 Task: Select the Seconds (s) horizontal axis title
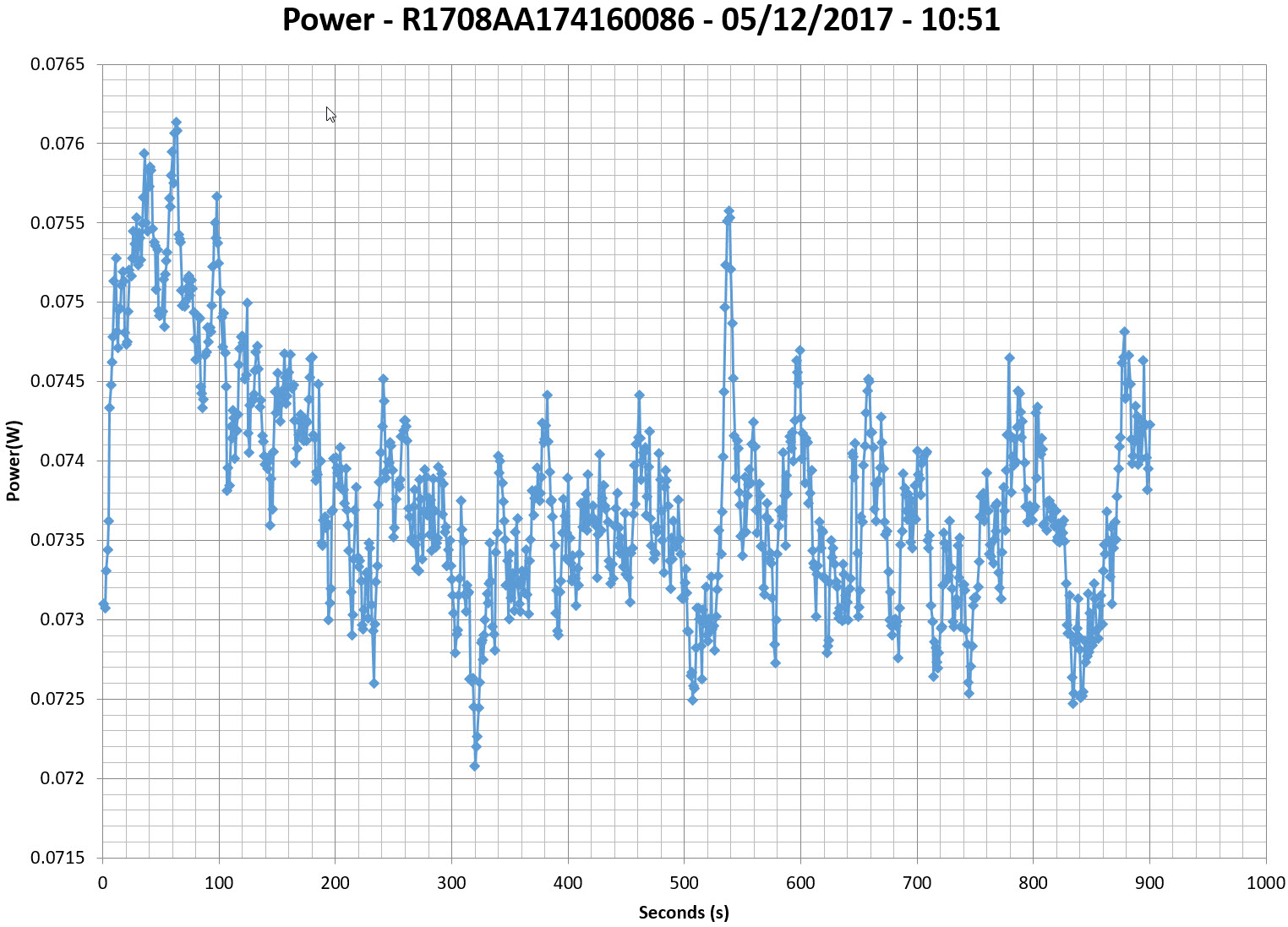(684, 913)
